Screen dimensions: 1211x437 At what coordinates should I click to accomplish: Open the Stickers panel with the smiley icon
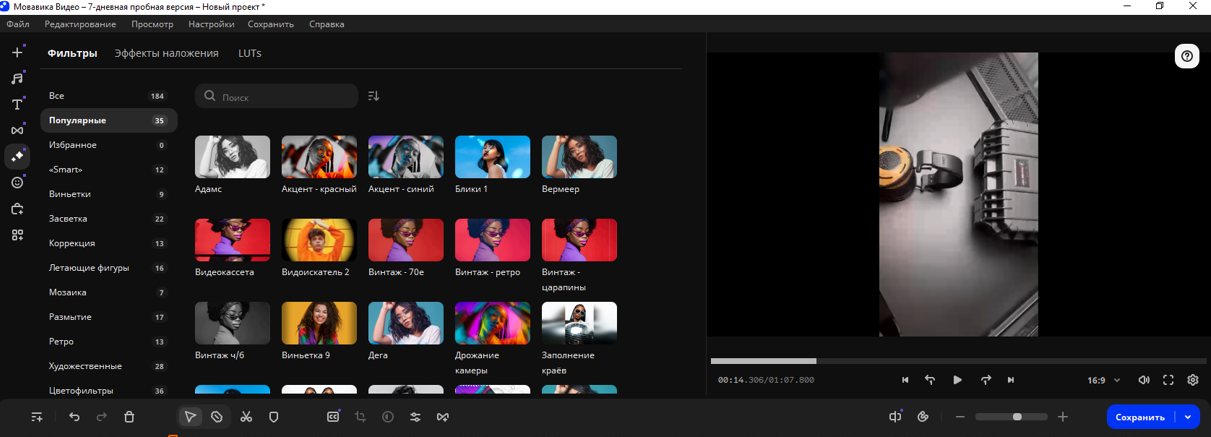[17, 183]
